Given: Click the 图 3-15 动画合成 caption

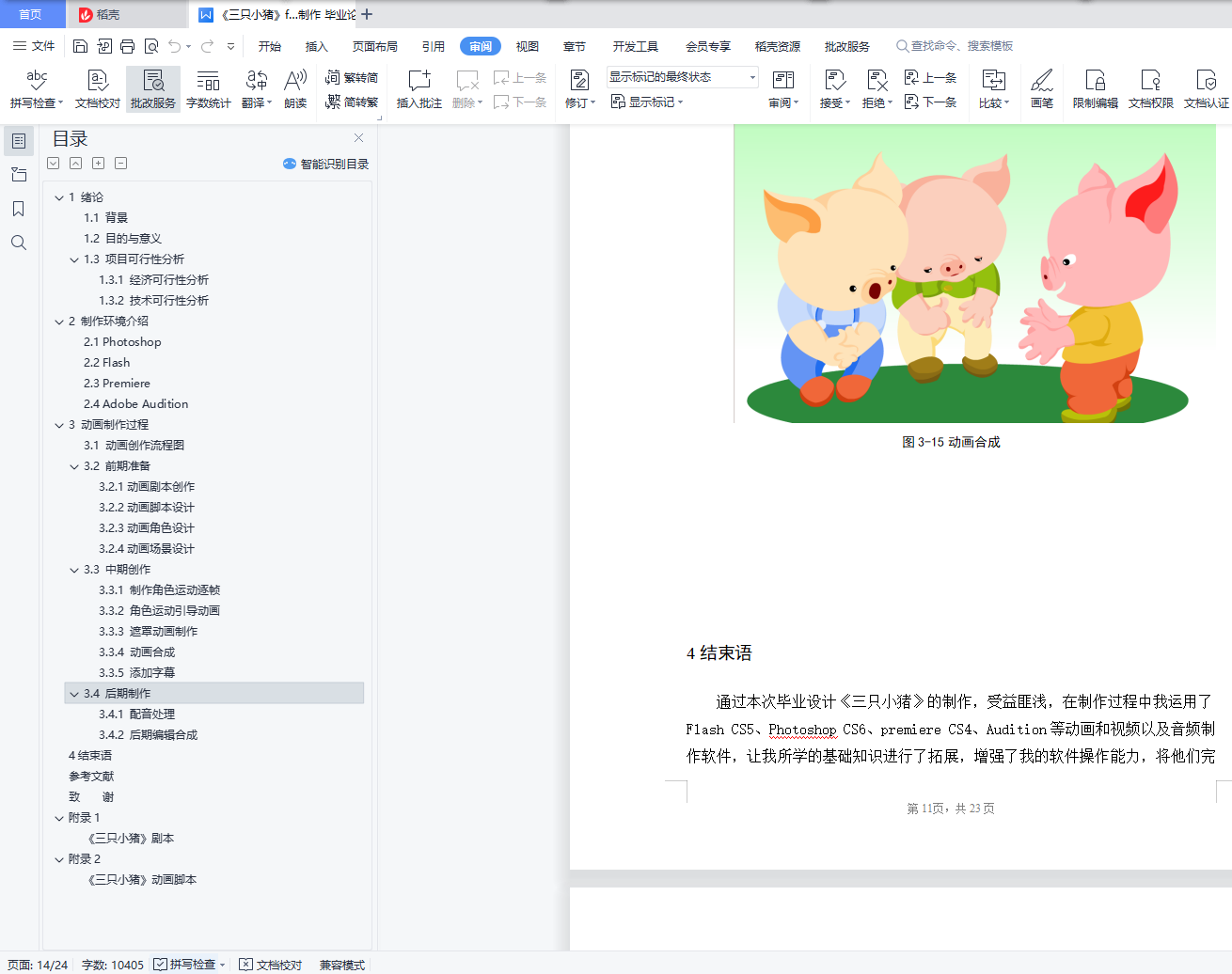Looking at the screenshot, I should (x=951, y=442).
